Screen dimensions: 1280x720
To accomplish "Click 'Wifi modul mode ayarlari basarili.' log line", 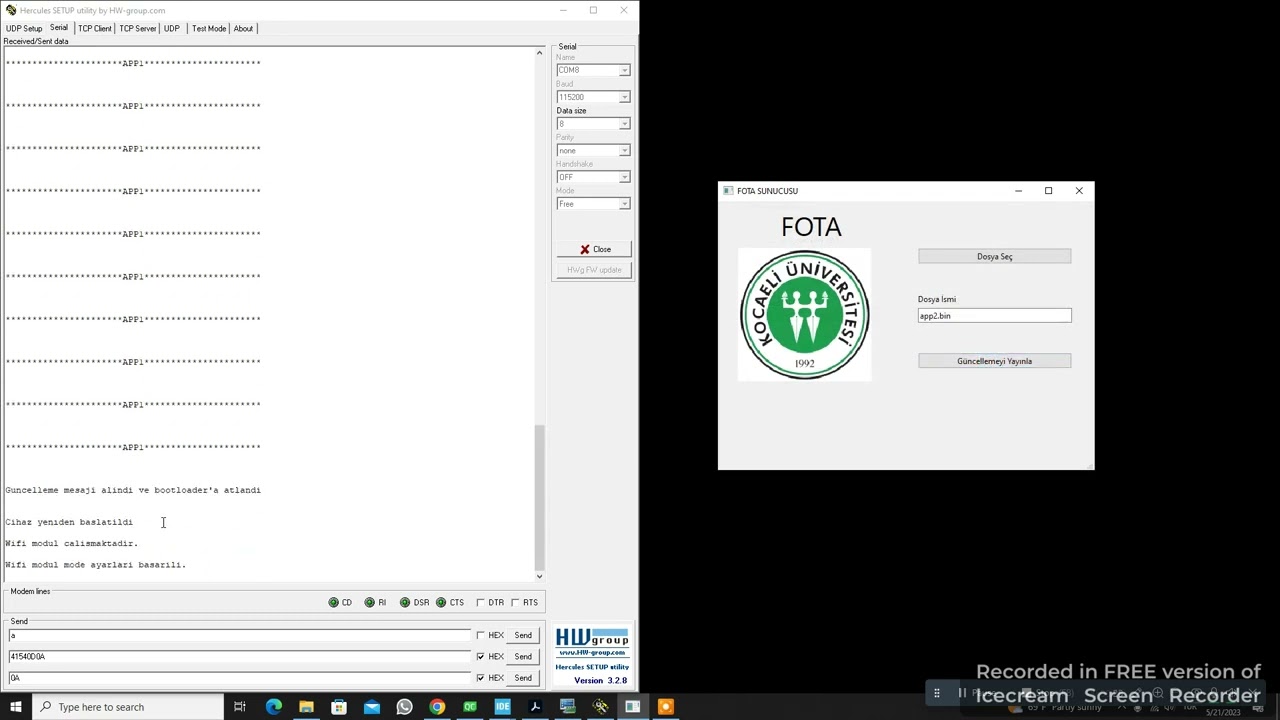I will point(95,565).
